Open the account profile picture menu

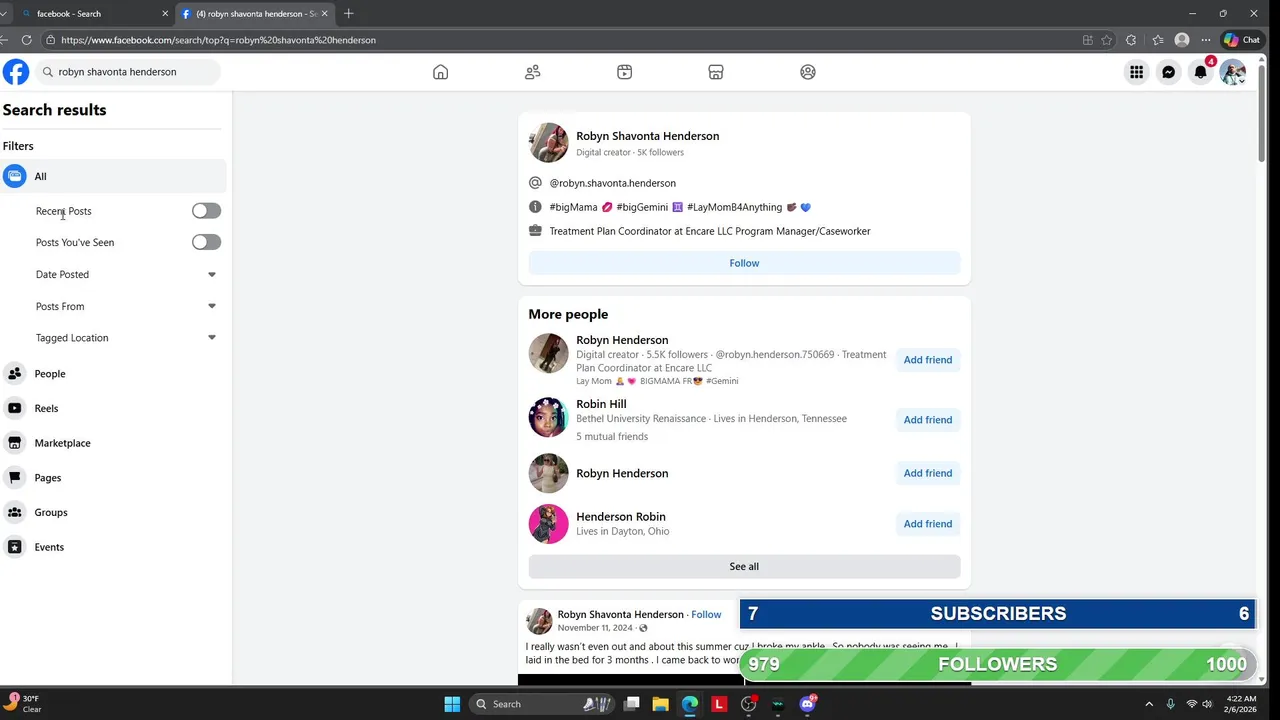[x=1233, y=72]
